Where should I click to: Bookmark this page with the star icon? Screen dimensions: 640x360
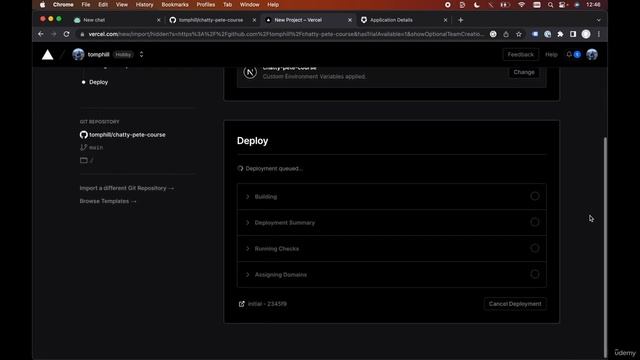click(x=519, y=34)
